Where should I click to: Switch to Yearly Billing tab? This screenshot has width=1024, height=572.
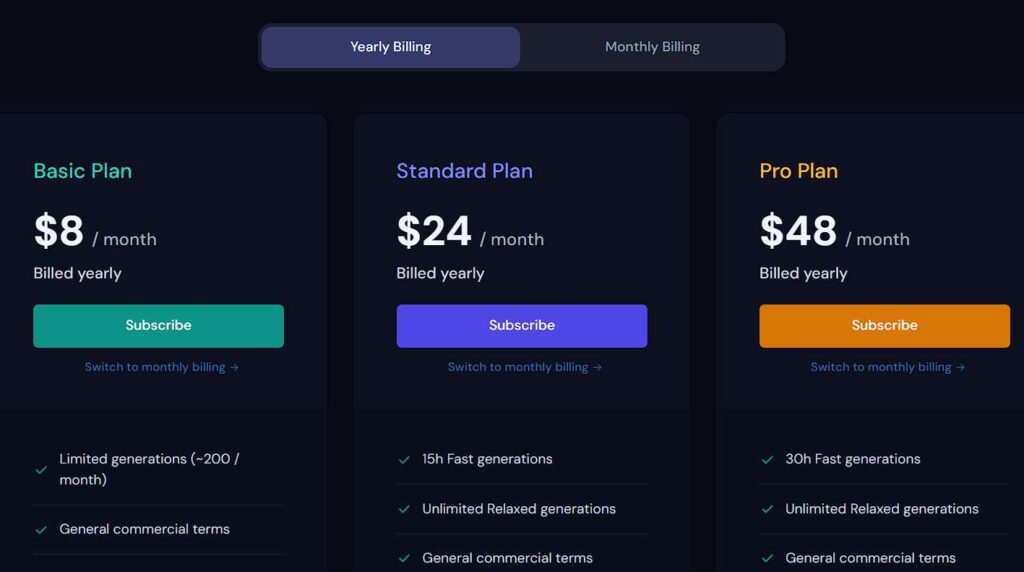[x=390, y=47]
